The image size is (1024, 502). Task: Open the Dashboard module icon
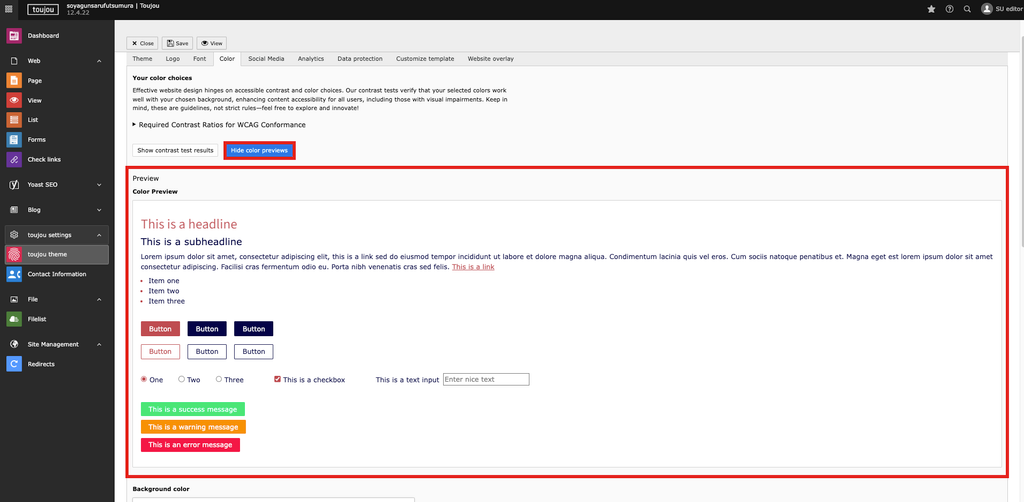14,36
